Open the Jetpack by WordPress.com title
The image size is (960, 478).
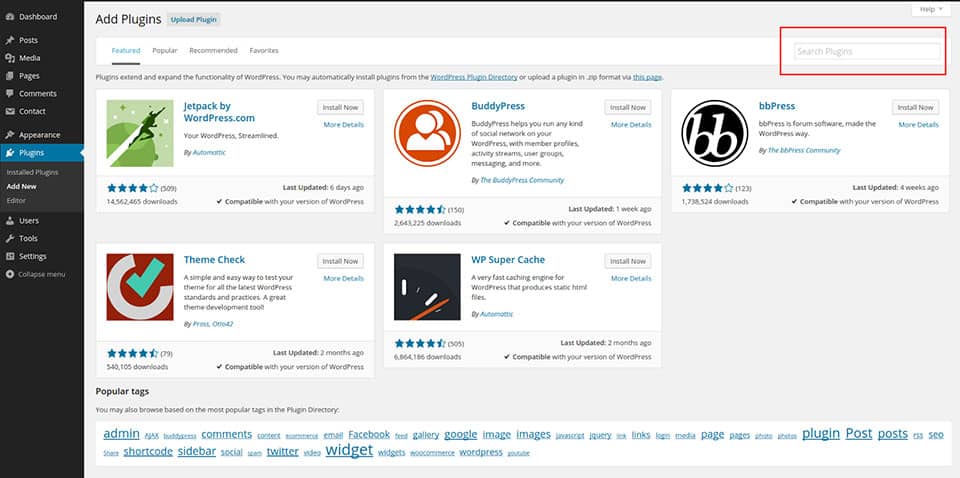pyautogui.click(x=219, y=112)
